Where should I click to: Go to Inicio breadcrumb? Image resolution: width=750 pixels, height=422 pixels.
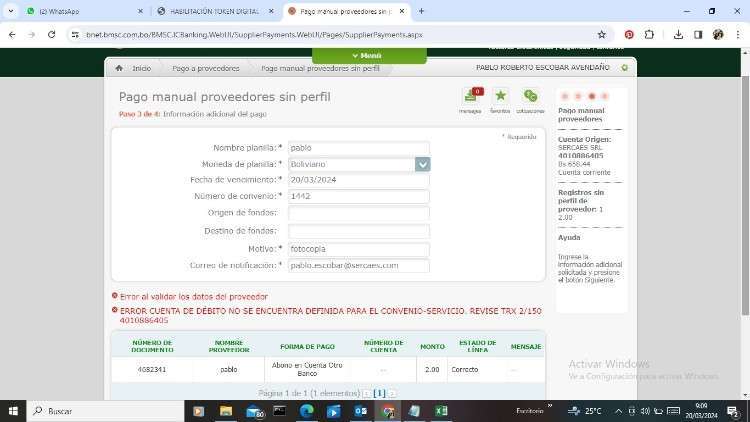pos(142,68)
